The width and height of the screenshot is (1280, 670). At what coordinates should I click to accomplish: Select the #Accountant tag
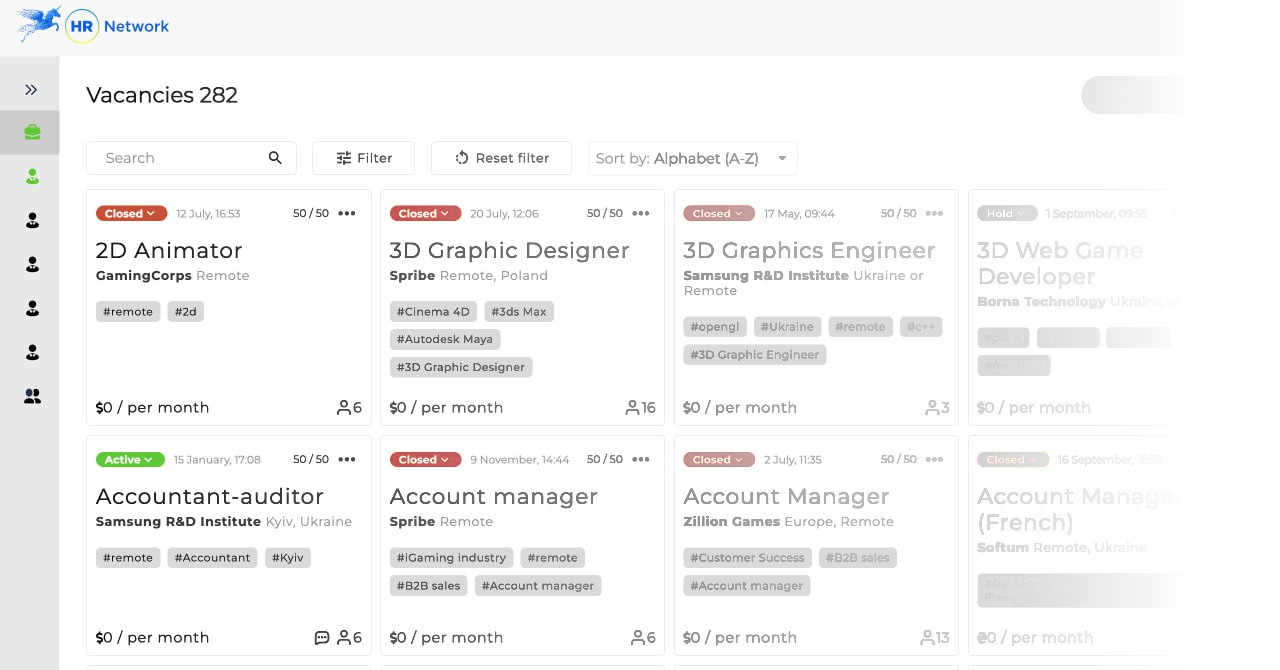click(212, 558)
